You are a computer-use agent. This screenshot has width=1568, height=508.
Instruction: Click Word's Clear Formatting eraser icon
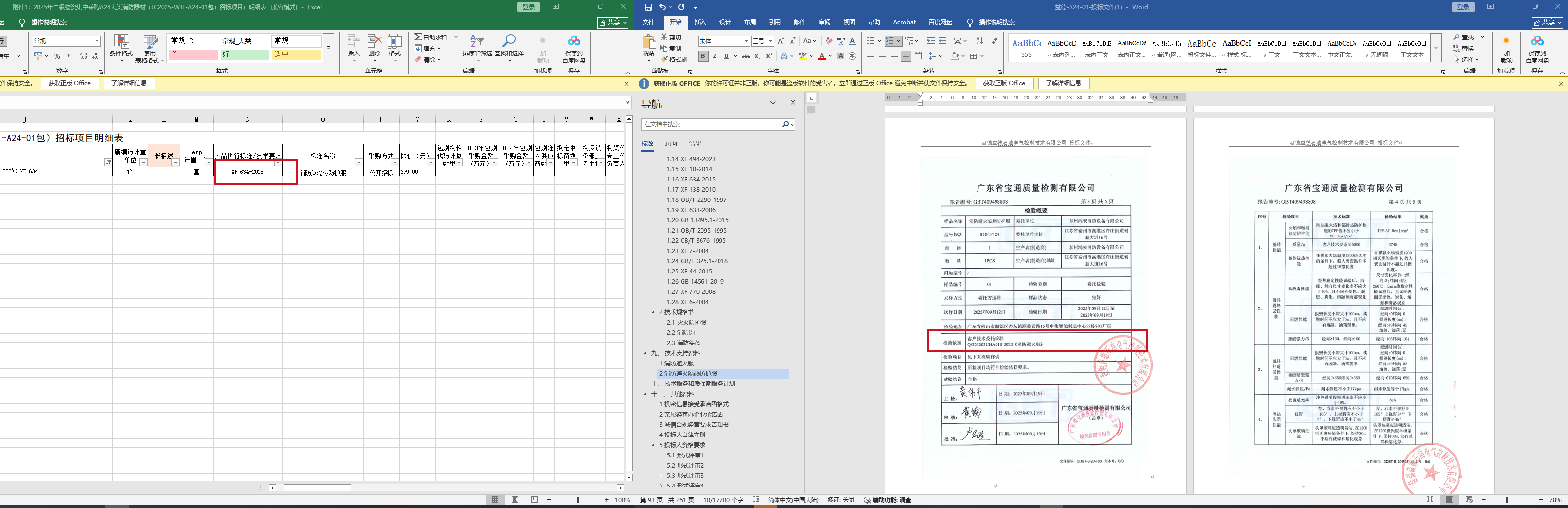829,41
